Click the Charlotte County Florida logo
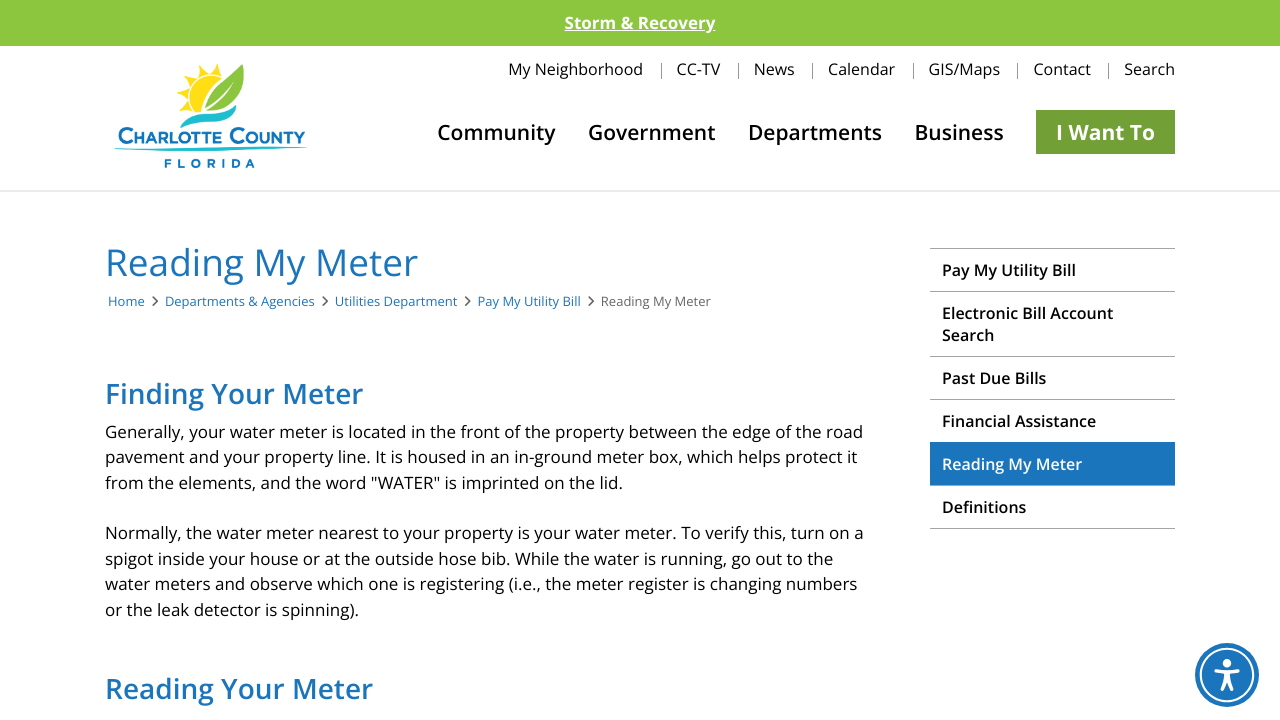Screen dimensions: 1280x720 pyautogui.click(x=209, y=115)
